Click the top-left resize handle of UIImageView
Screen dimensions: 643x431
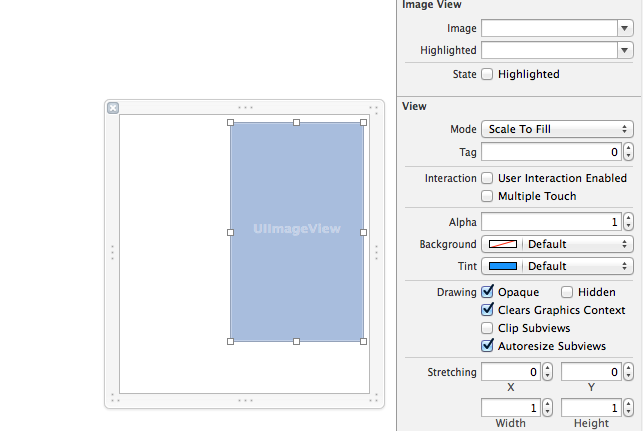(x=230, y=123)
